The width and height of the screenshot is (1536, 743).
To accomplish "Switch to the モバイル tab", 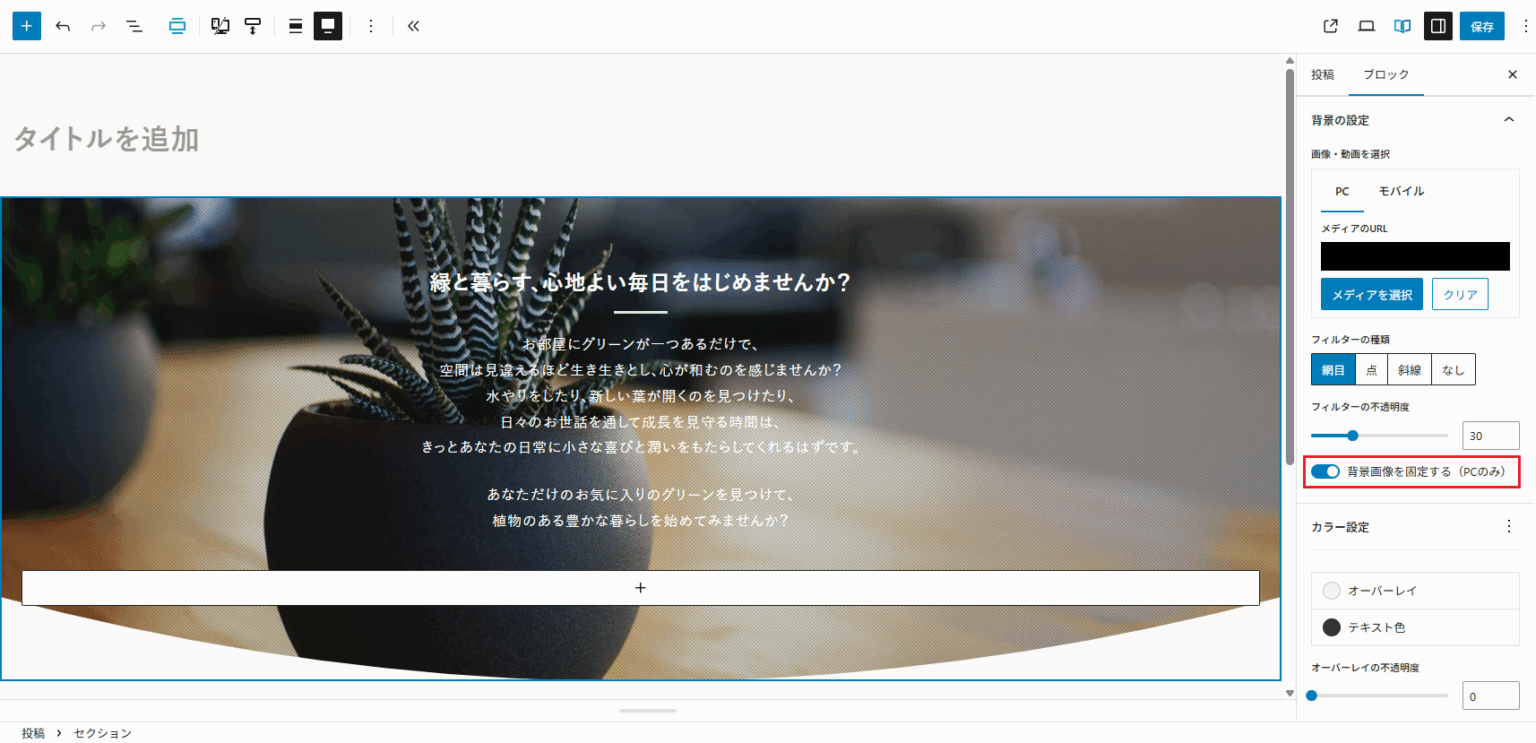I will click(1401, 190).
